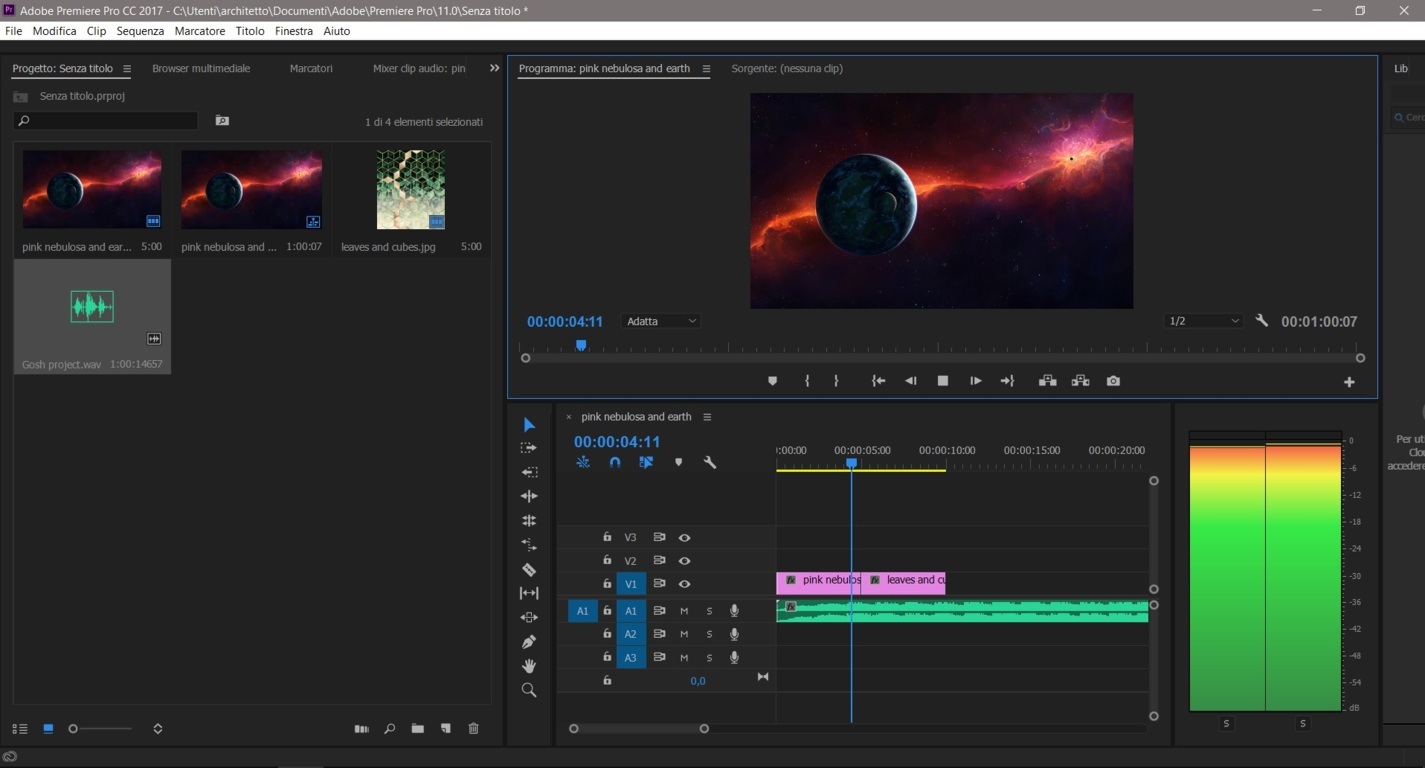The image size is (1425, 768).
Task: Open the 1/2 playback resolution dropdown
Action: tap(1204, 321)
